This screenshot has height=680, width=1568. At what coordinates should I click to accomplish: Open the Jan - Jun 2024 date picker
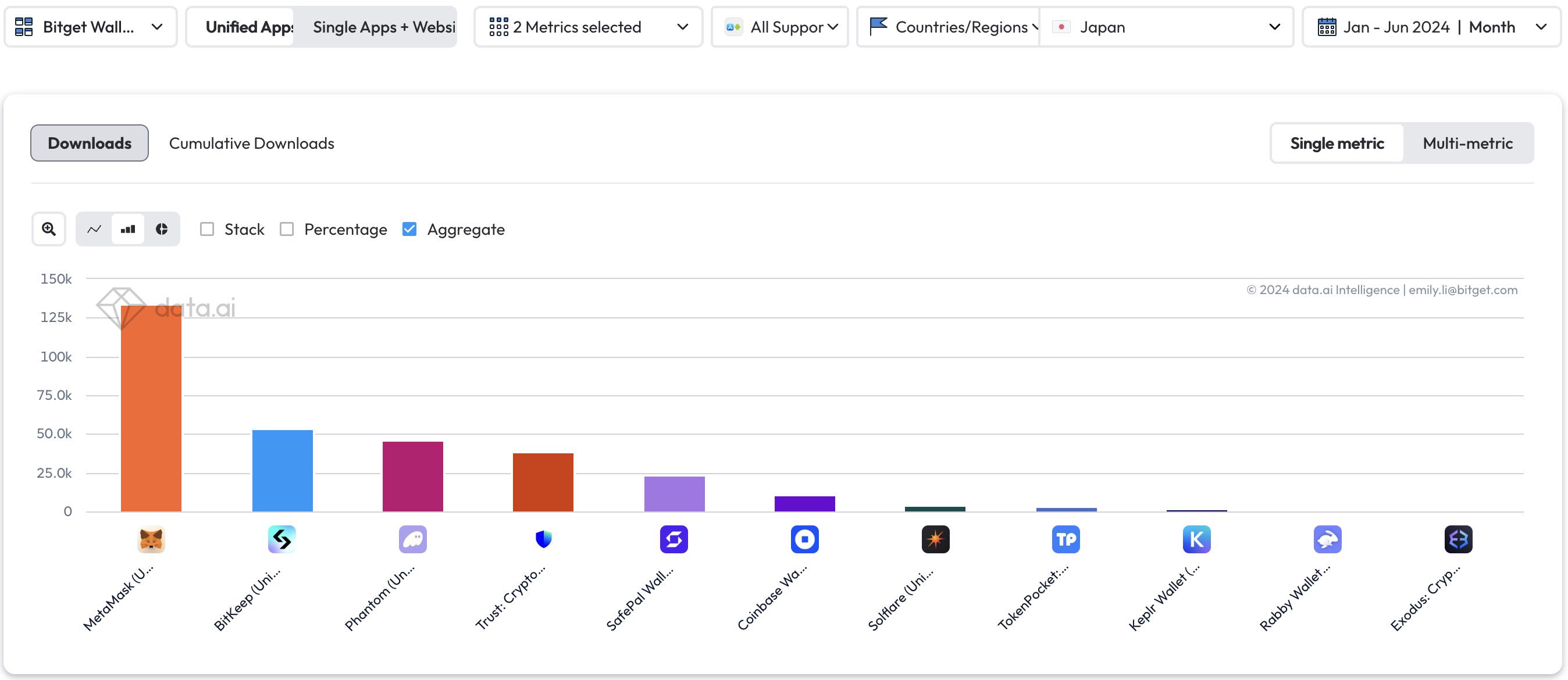pyautogui.click(x=1430, y=27)
